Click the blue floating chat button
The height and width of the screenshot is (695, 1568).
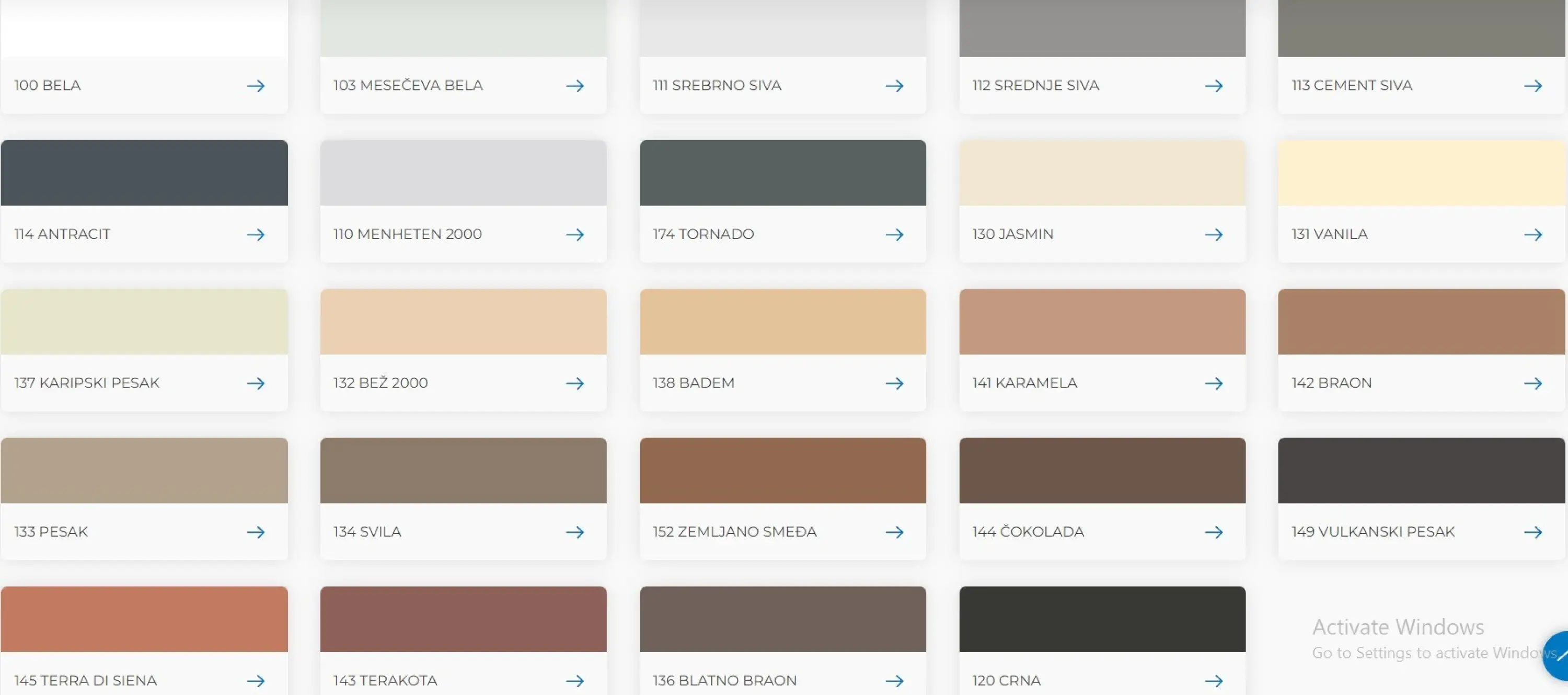tap(1557, 656)
